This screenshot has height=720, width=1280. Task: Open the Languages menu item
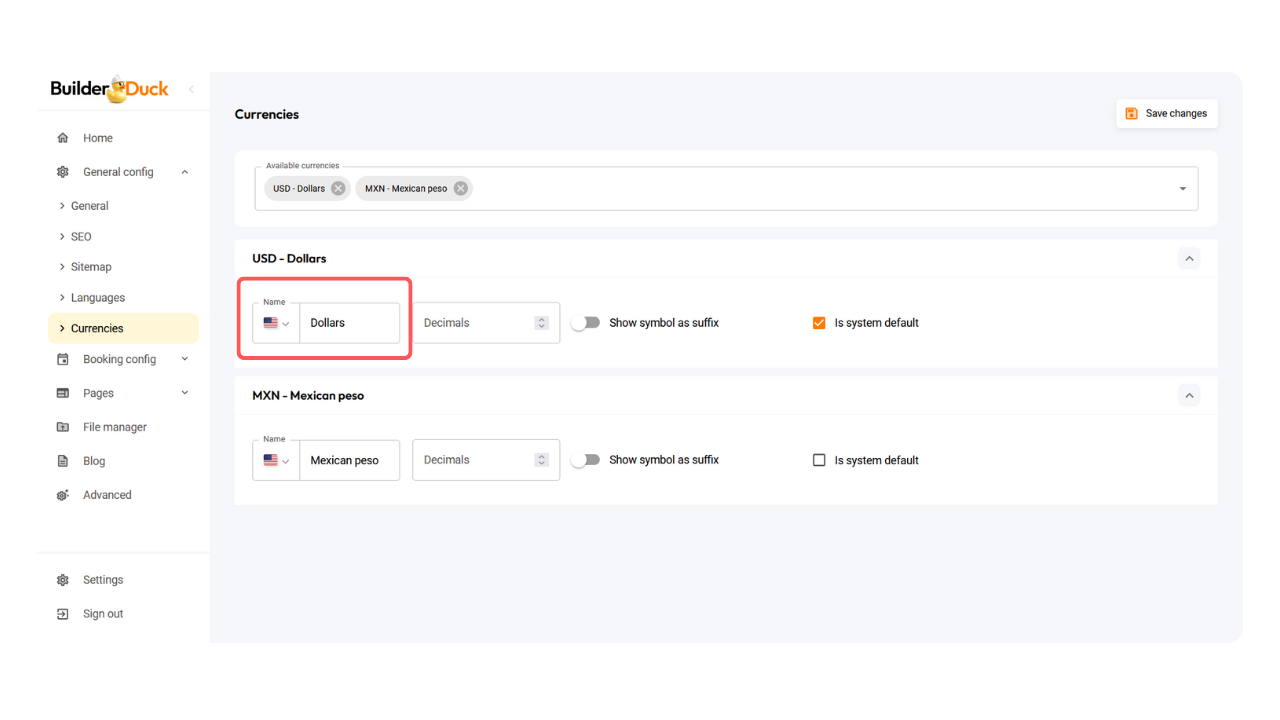97,297
